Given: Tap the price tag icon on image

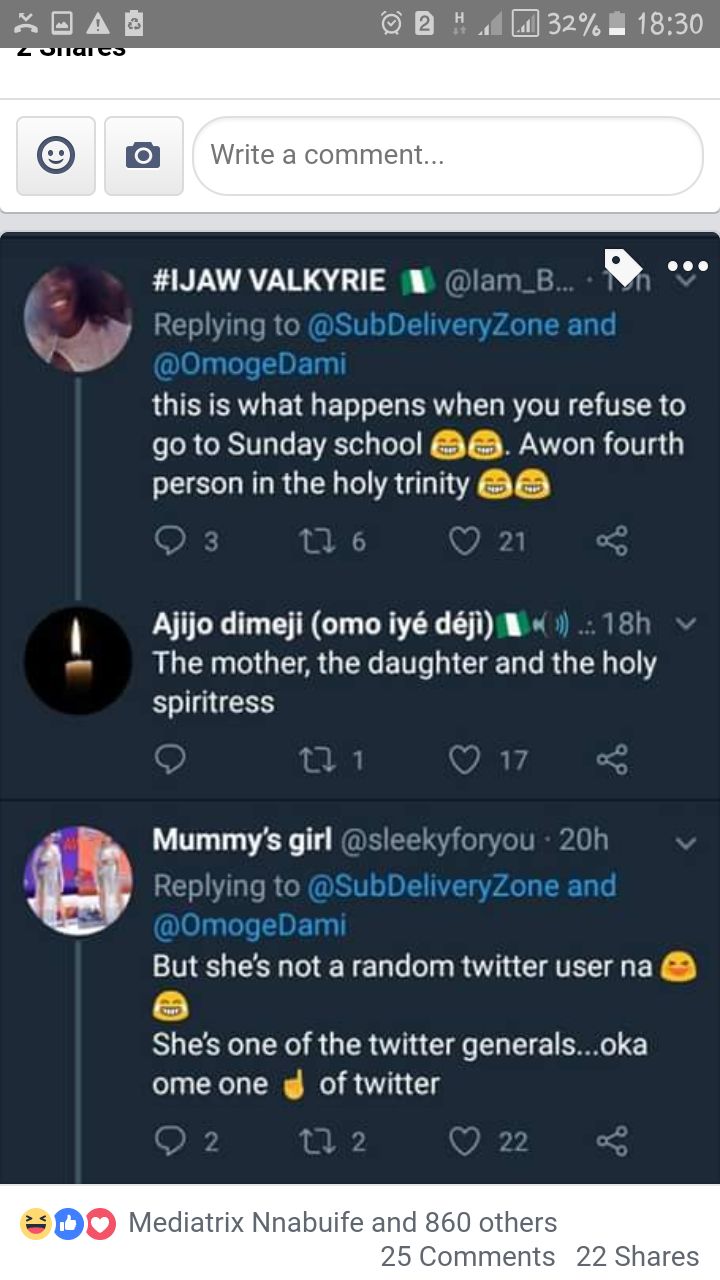Looking at the screenshot, I should pos(623,267).
